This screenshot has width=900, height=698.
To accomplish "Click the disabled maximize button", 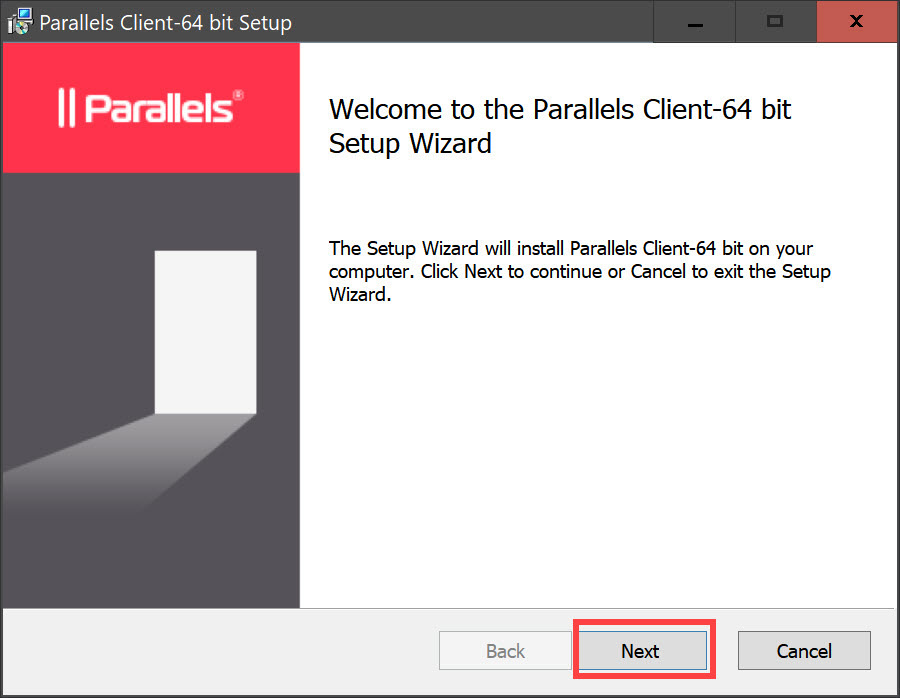I will tap(775, 22).
